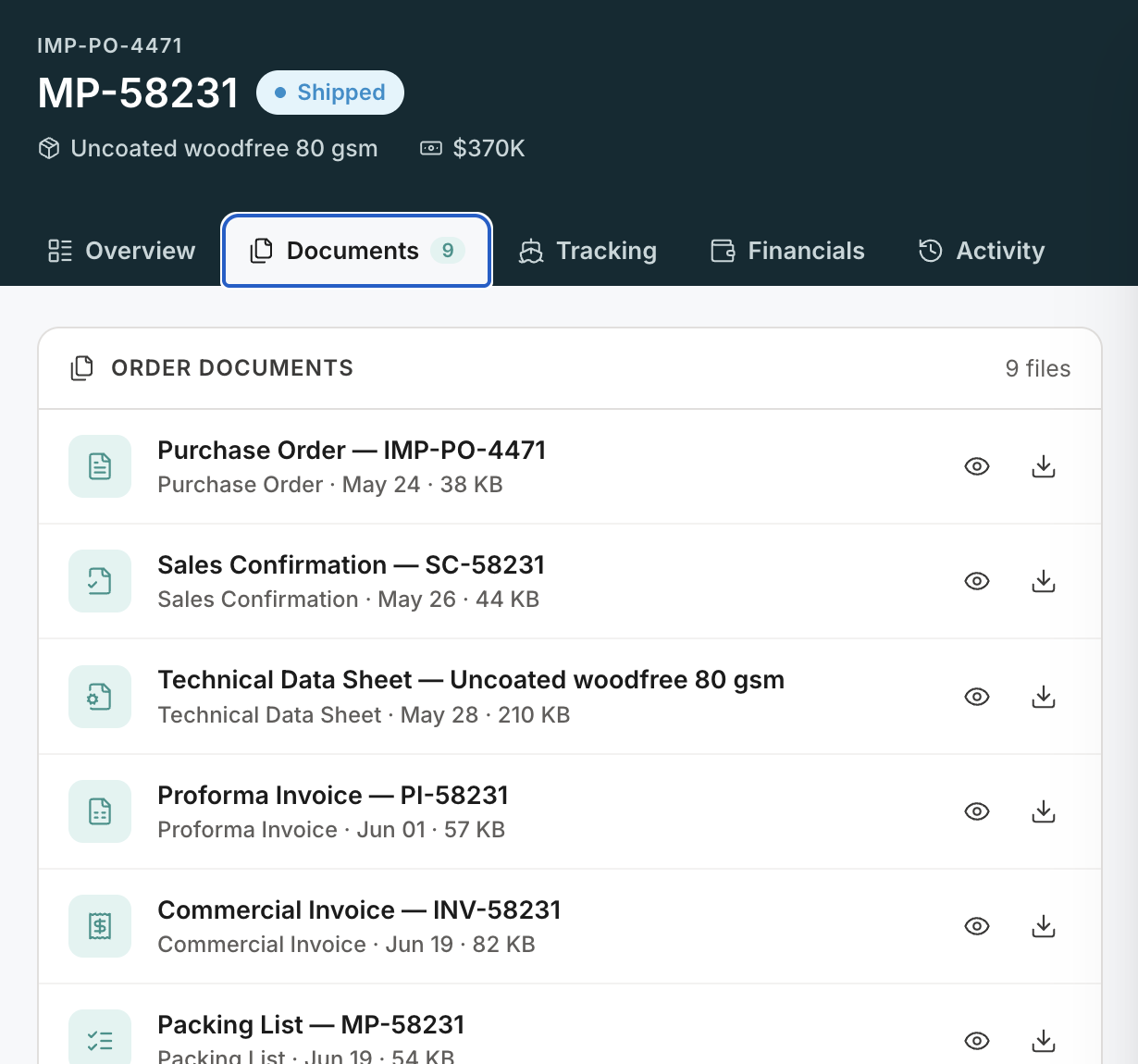
Task: Preview the Technical Data Sheet document
Action: [x=977, y=697]
